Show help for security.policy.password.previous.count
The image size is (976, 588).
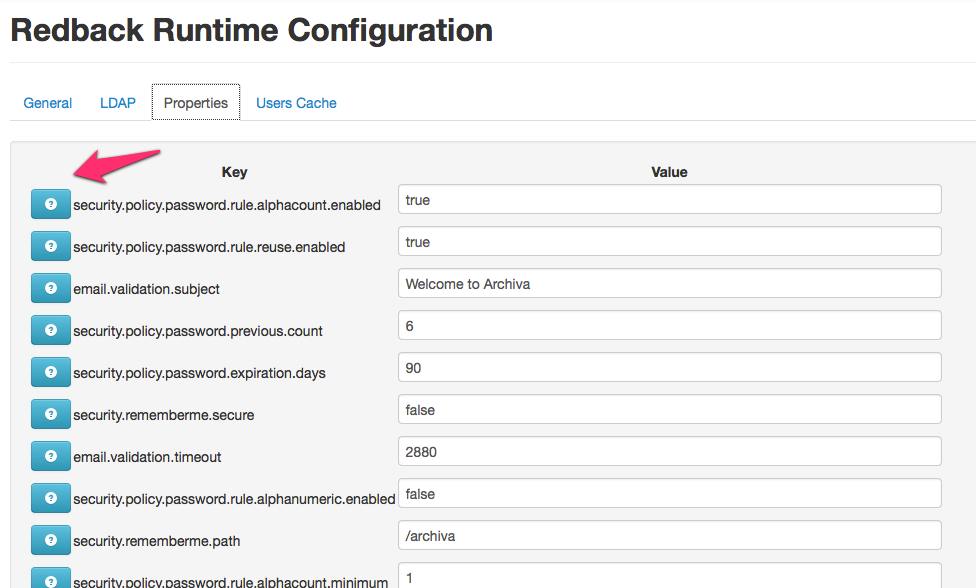pos(50,330)
